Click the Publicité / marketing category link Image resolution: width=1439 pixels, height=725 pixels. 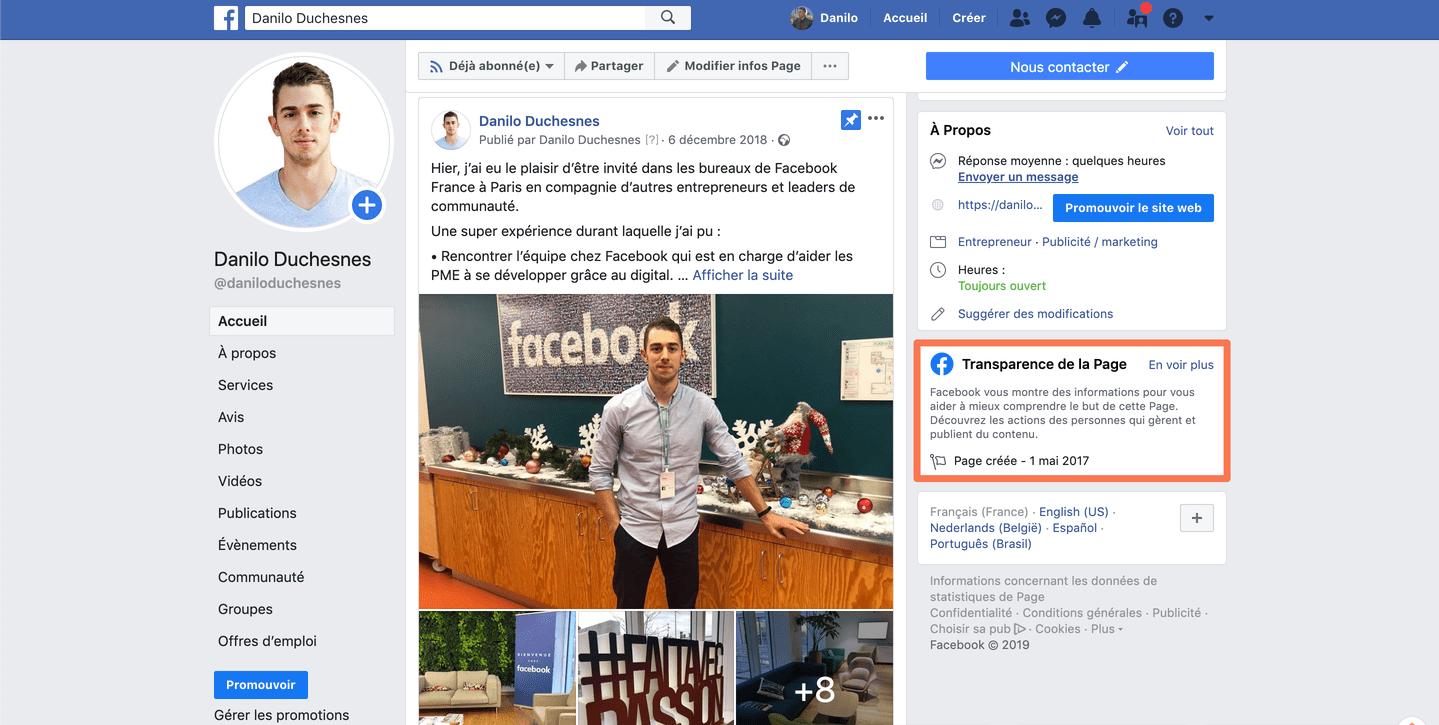tap(1100, 242)
